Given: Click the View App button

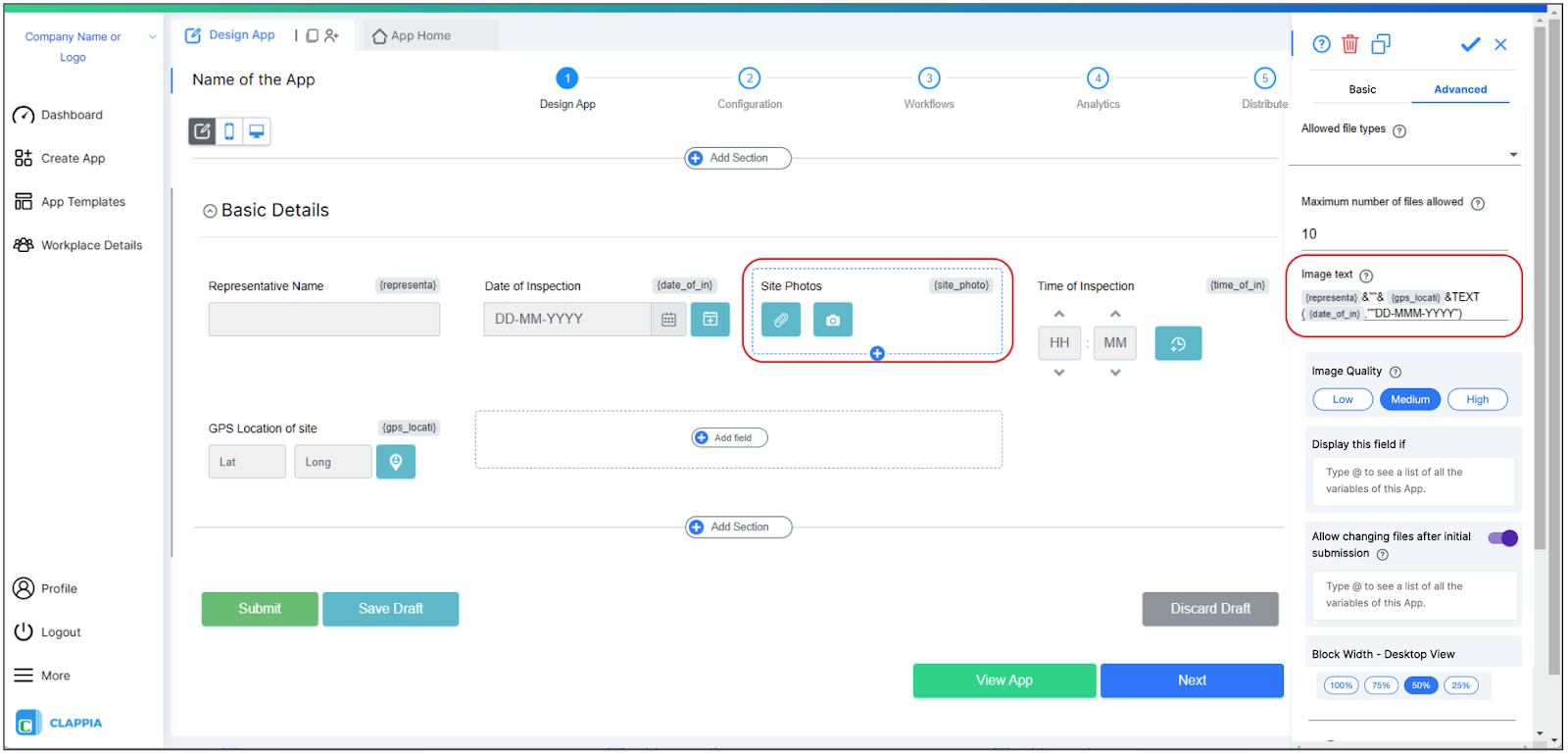Looking at the screenshot, I should click(x=1004, y=680).
